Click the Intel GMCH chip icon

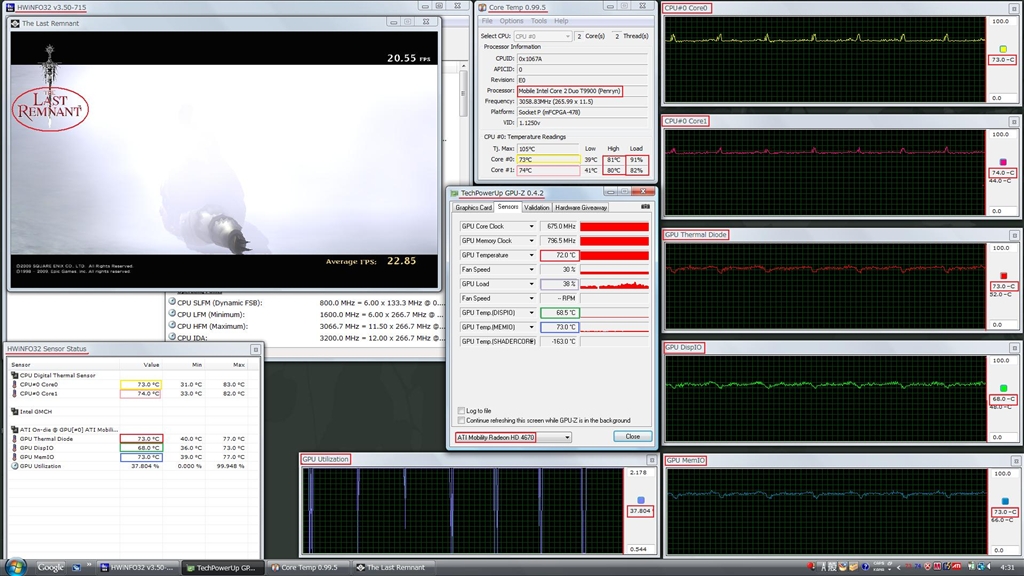click(x=14, y=411)
